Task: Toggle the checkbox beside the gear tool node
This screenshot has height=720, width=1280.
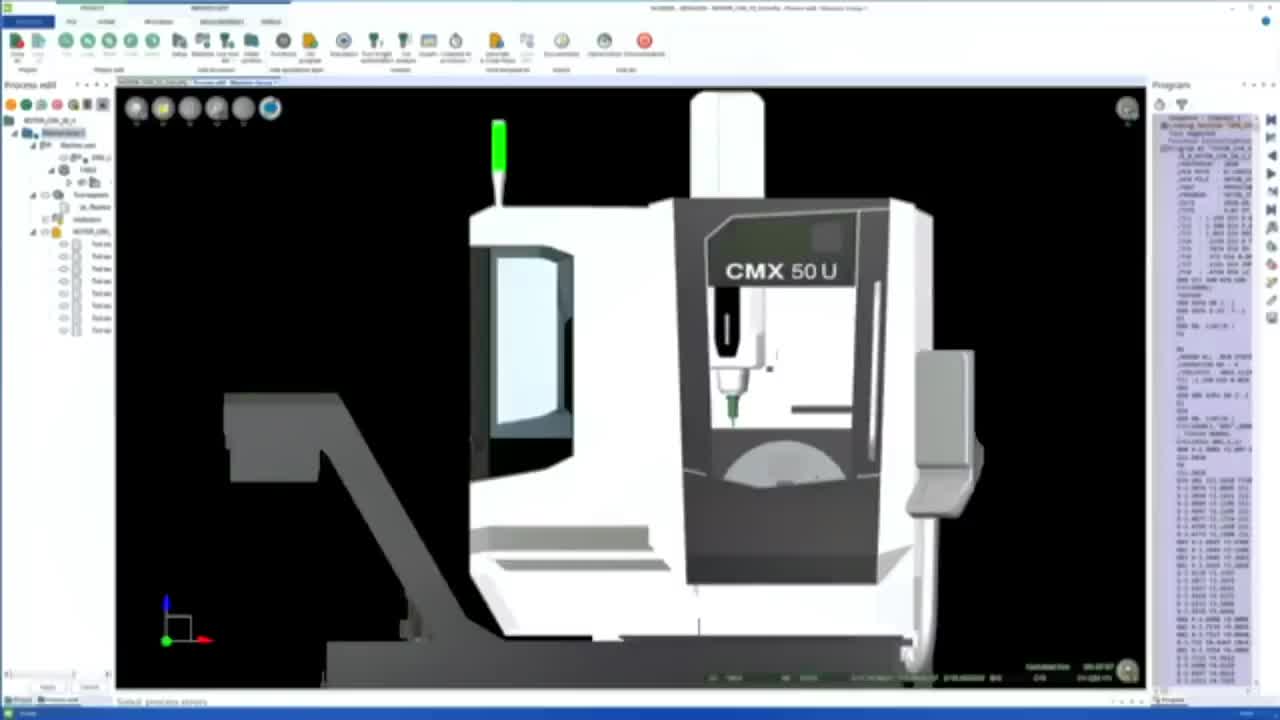Action: click(x=44, y=195)
